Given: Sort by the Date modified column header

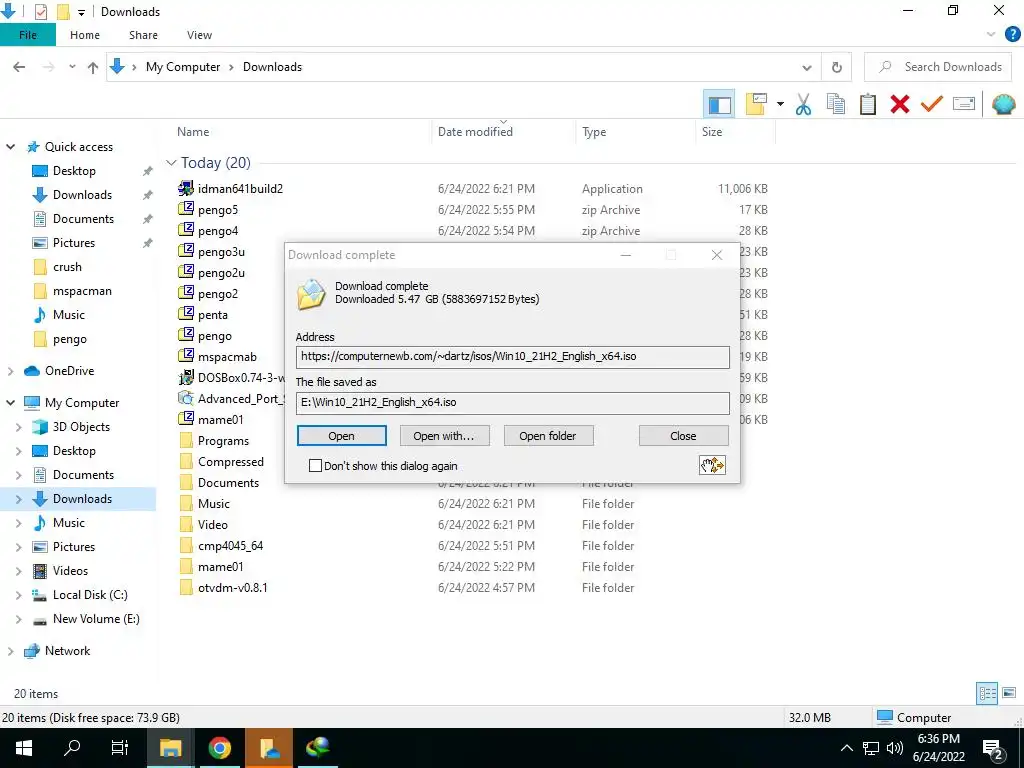Looking at the screenshot, I should click(475, 132).
